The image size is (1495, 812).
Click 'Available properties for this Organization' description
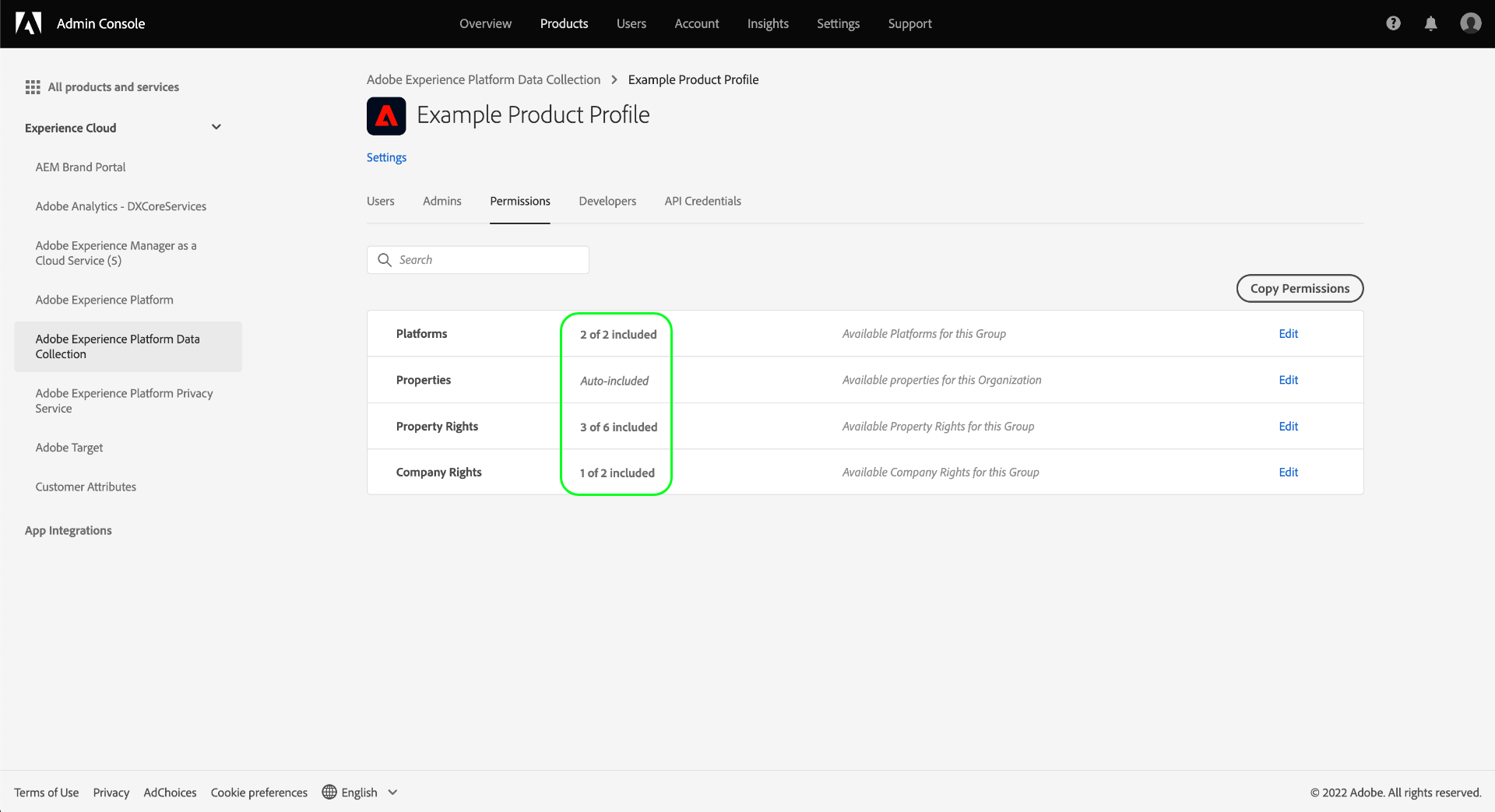click(x=941, y=380)
